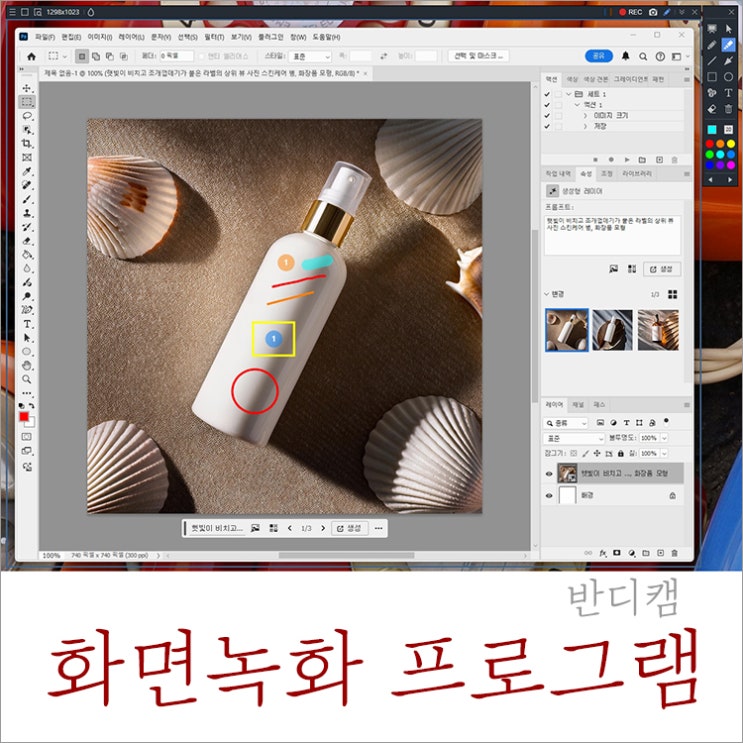Screen dimensions: 743x743
Task: Click the Home icon in options bar
Action: click(31, 56)
